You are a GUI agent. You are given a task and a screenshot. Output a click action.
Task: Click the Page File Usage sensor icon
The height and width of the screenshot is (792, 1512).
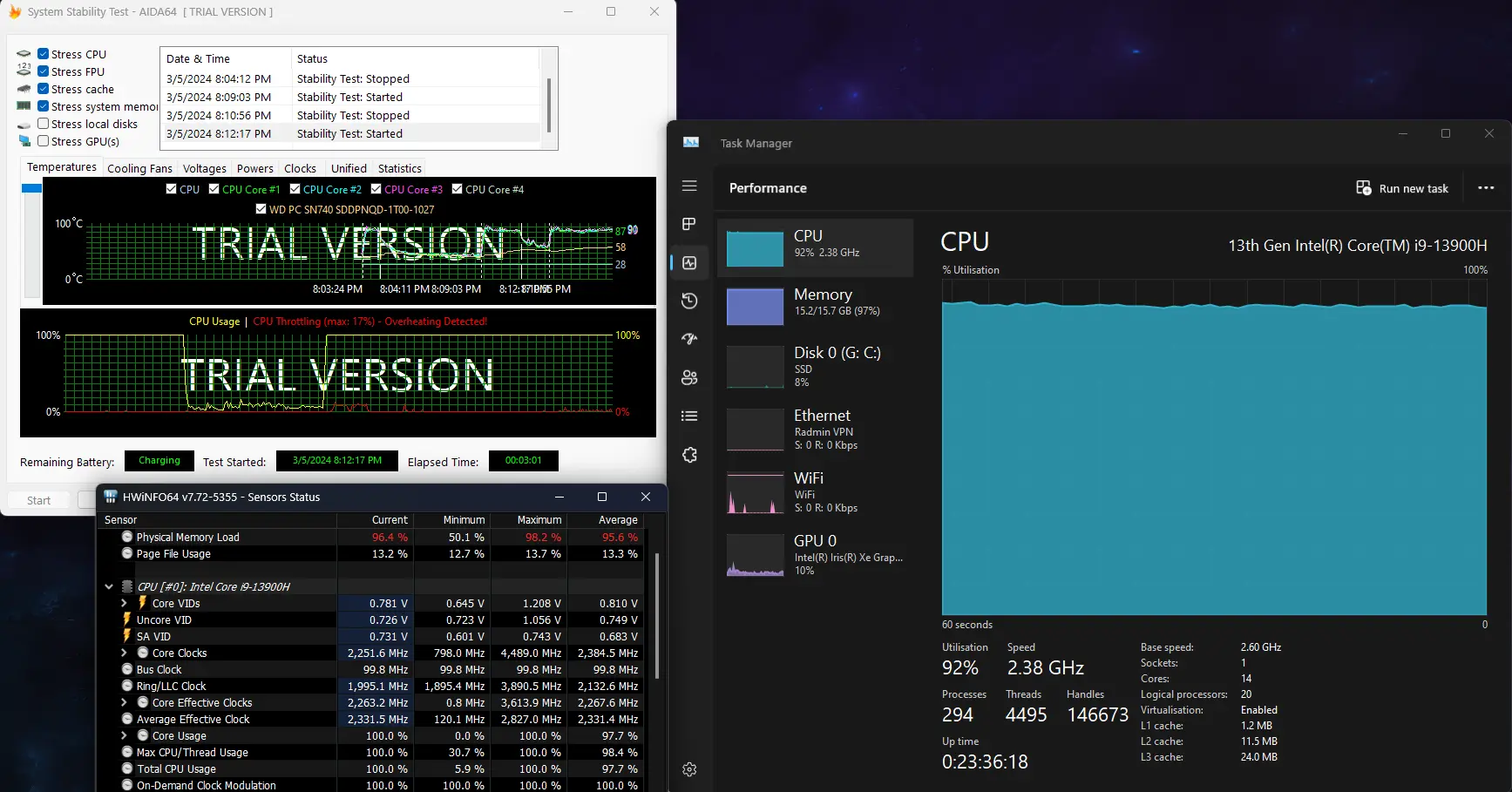coord(127,553)
